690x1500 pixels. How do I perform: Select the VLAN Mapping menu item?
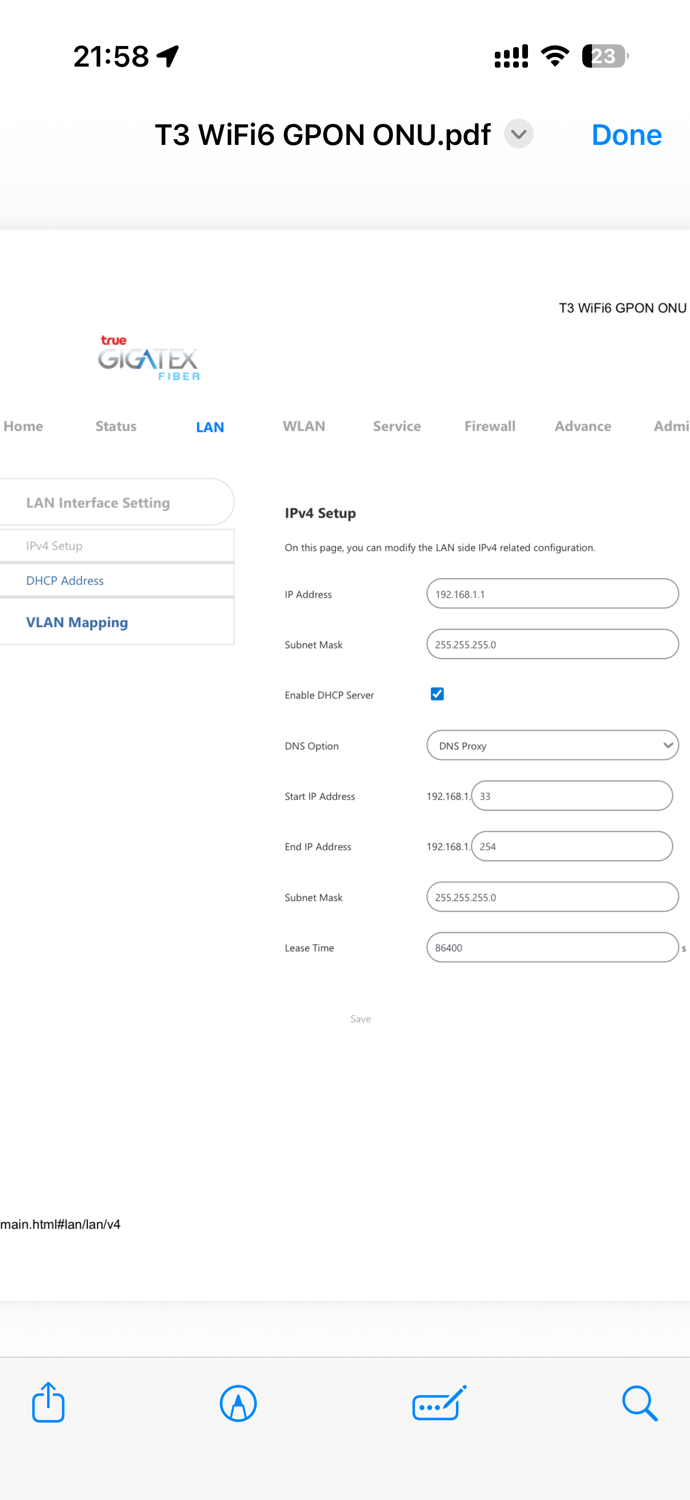(77, 622)
